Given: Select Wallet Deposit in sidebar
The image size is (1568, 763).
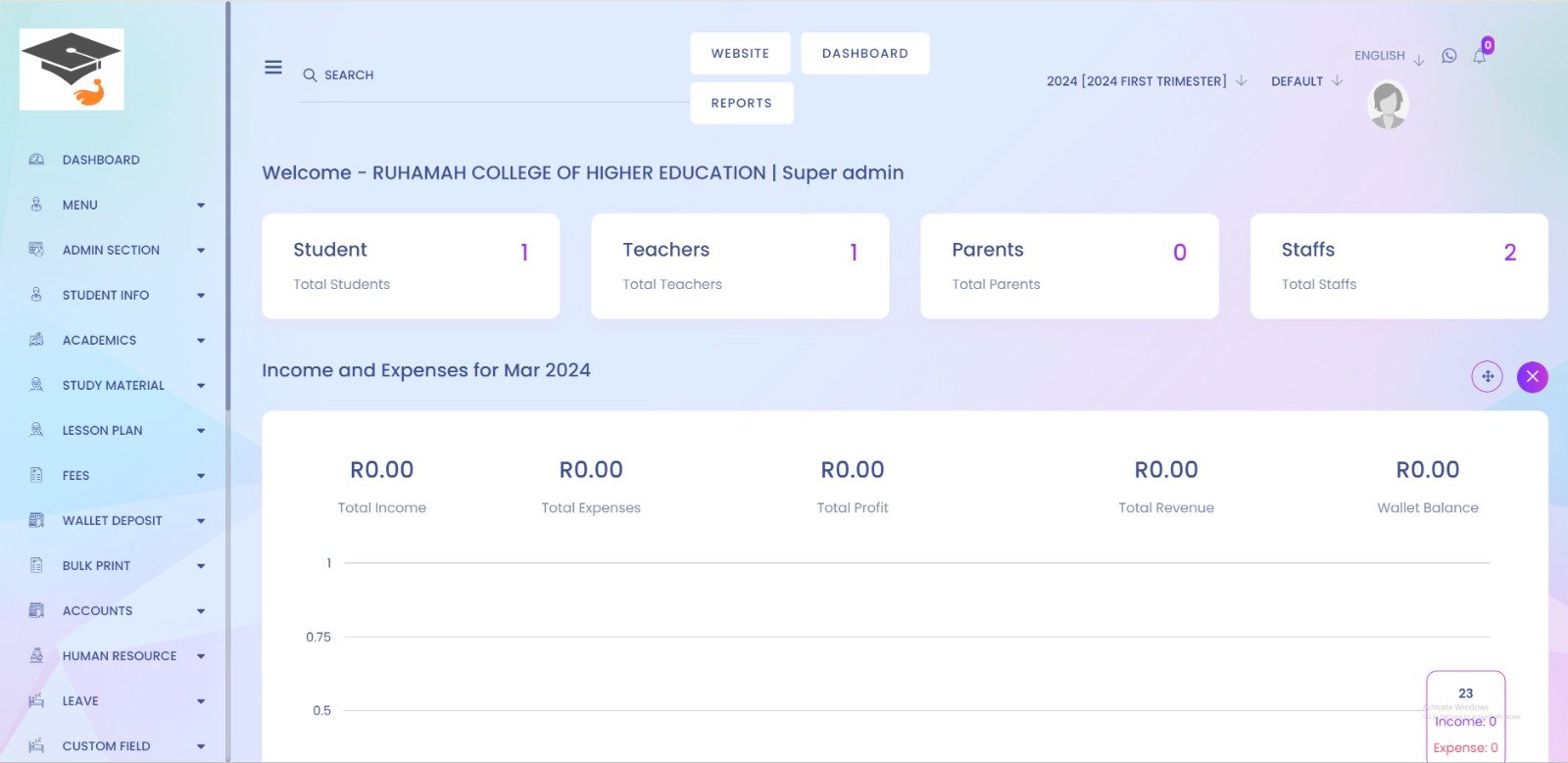Looking at the screenshot, I should coord(113,520).
